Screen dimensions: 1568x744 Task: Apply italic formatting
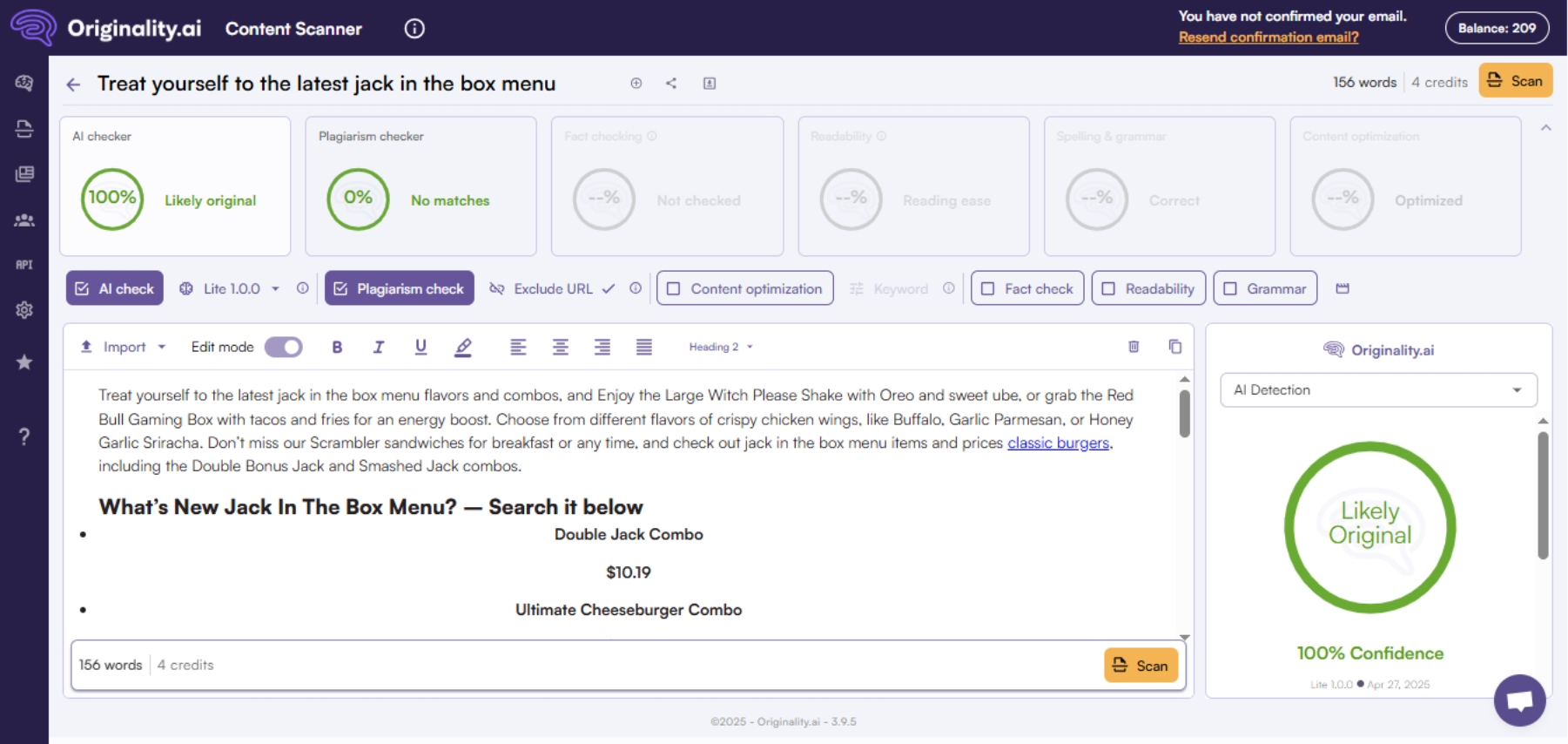coord(379,347)
